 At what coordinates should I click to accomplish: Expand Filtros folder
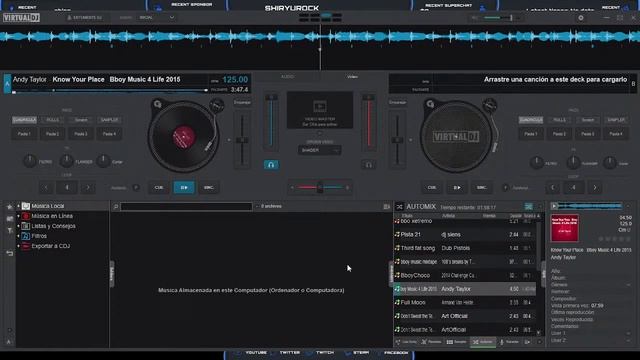click(x=18, y=236)
